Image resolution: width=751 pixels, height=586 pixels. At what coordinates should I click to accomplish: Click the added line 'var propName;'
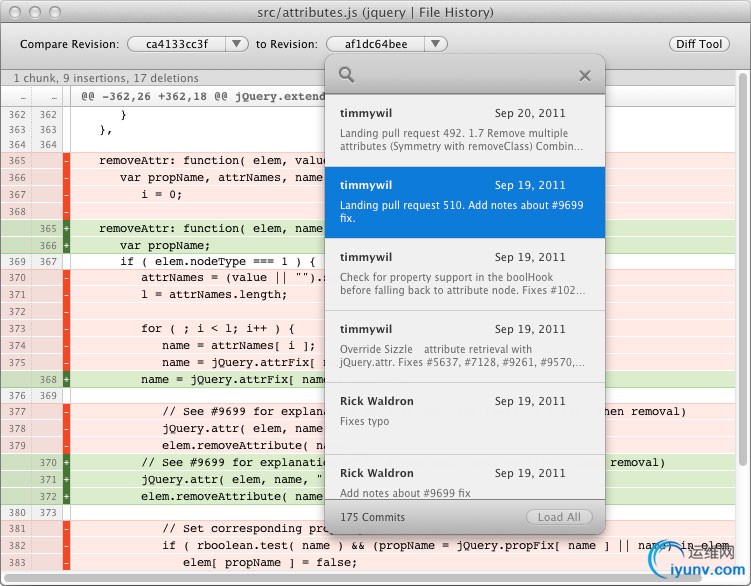tap(165, 245)
